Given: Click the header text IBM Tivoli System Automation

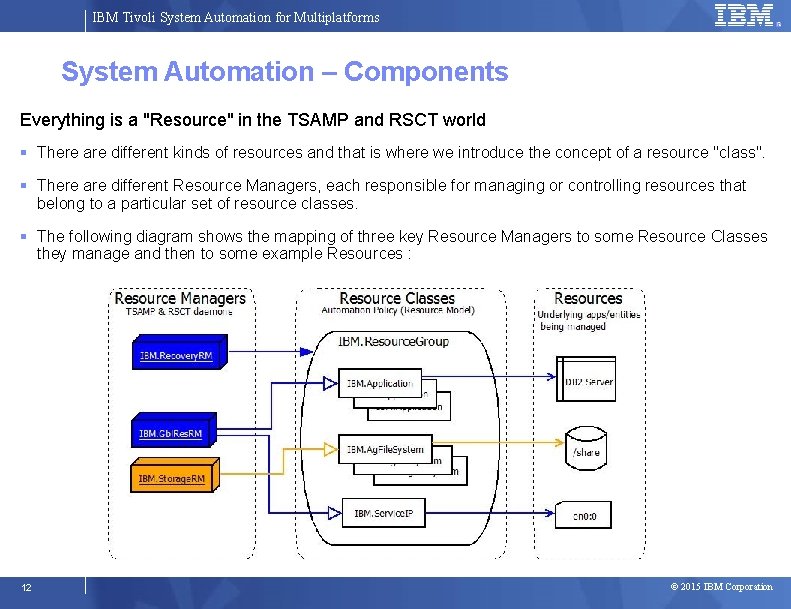Looking at the screenshot, I should coord(236,17).
